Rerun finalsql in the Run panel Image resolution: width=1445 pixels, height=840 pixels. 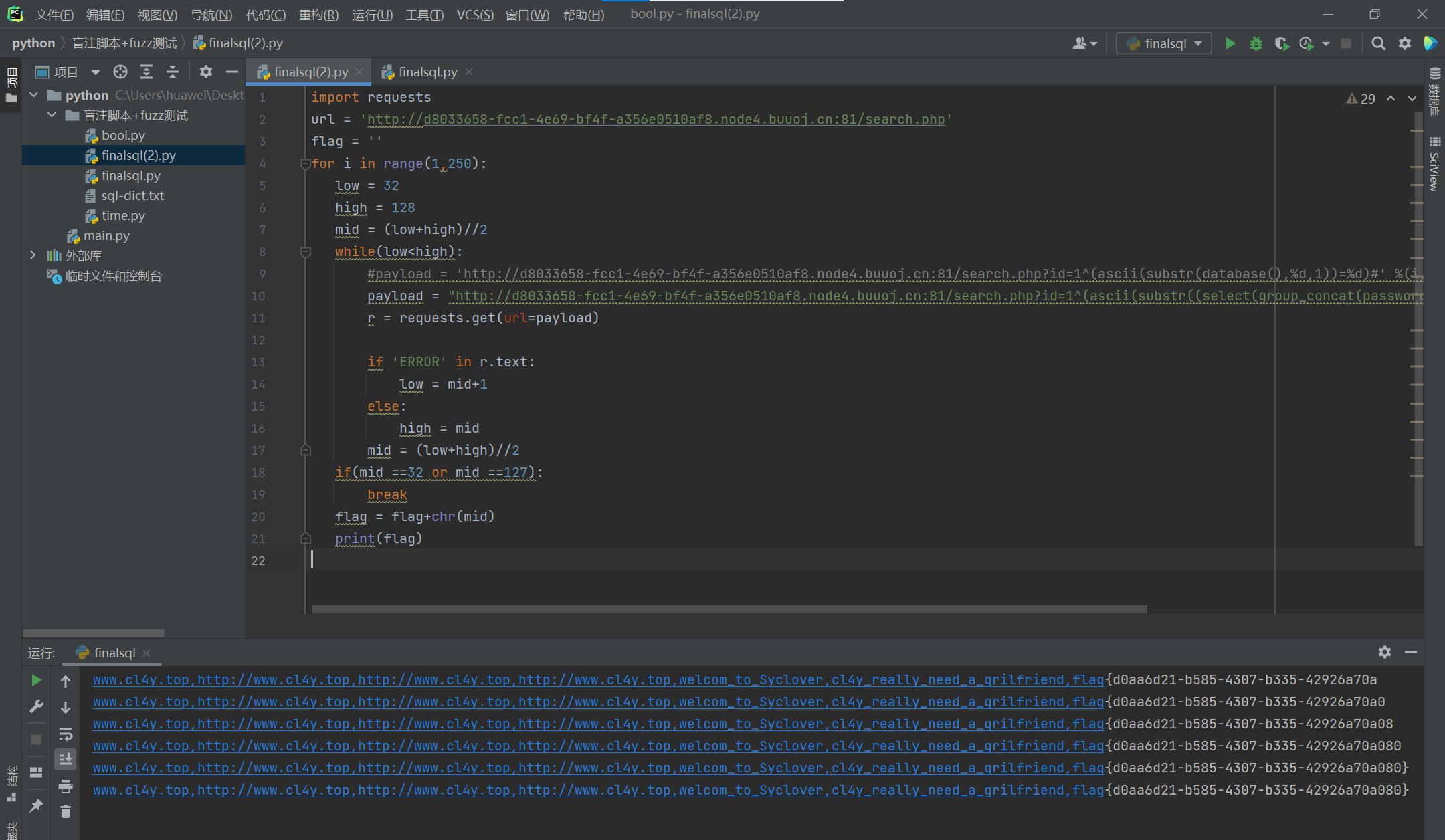tap(36, 680)
